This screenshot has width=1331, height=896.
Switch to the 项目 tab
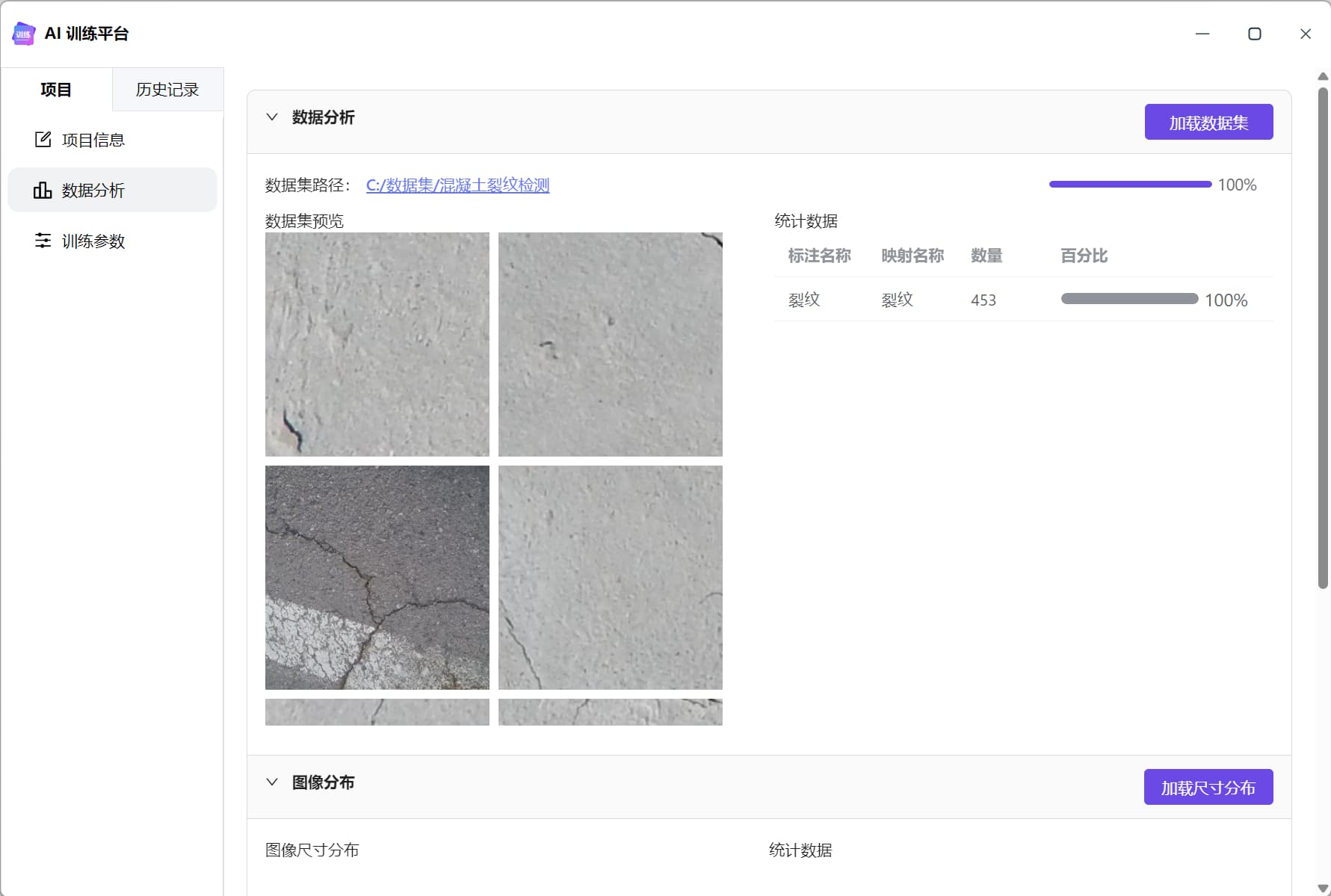(56, 90)
